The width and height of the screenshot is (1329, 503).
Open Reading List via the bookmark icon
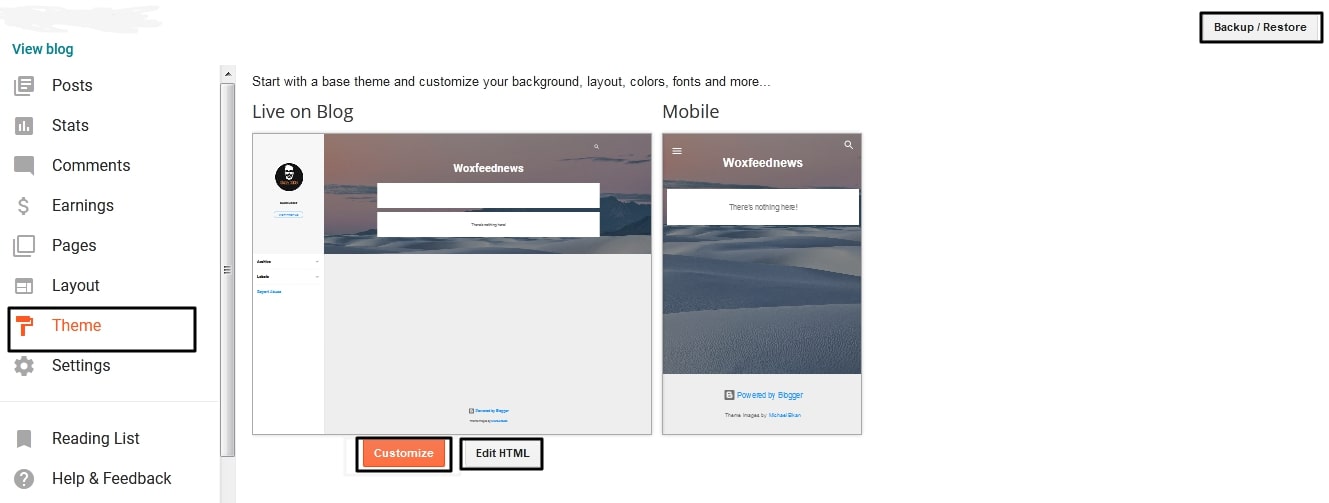(24, 439)
